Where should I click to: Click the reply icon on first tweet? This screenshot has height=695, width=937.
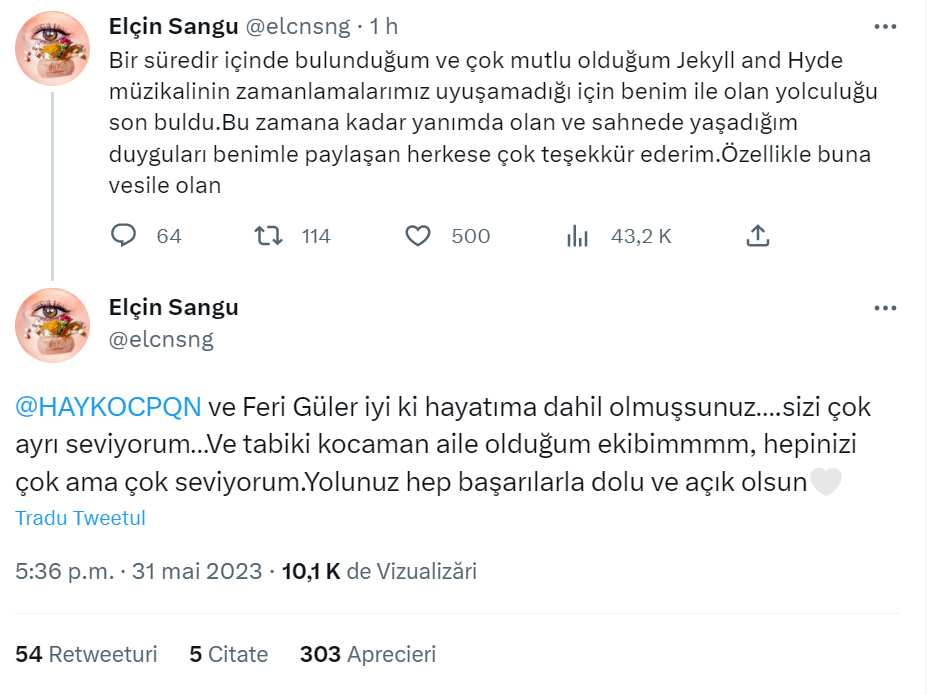click(x=123, y=236)
